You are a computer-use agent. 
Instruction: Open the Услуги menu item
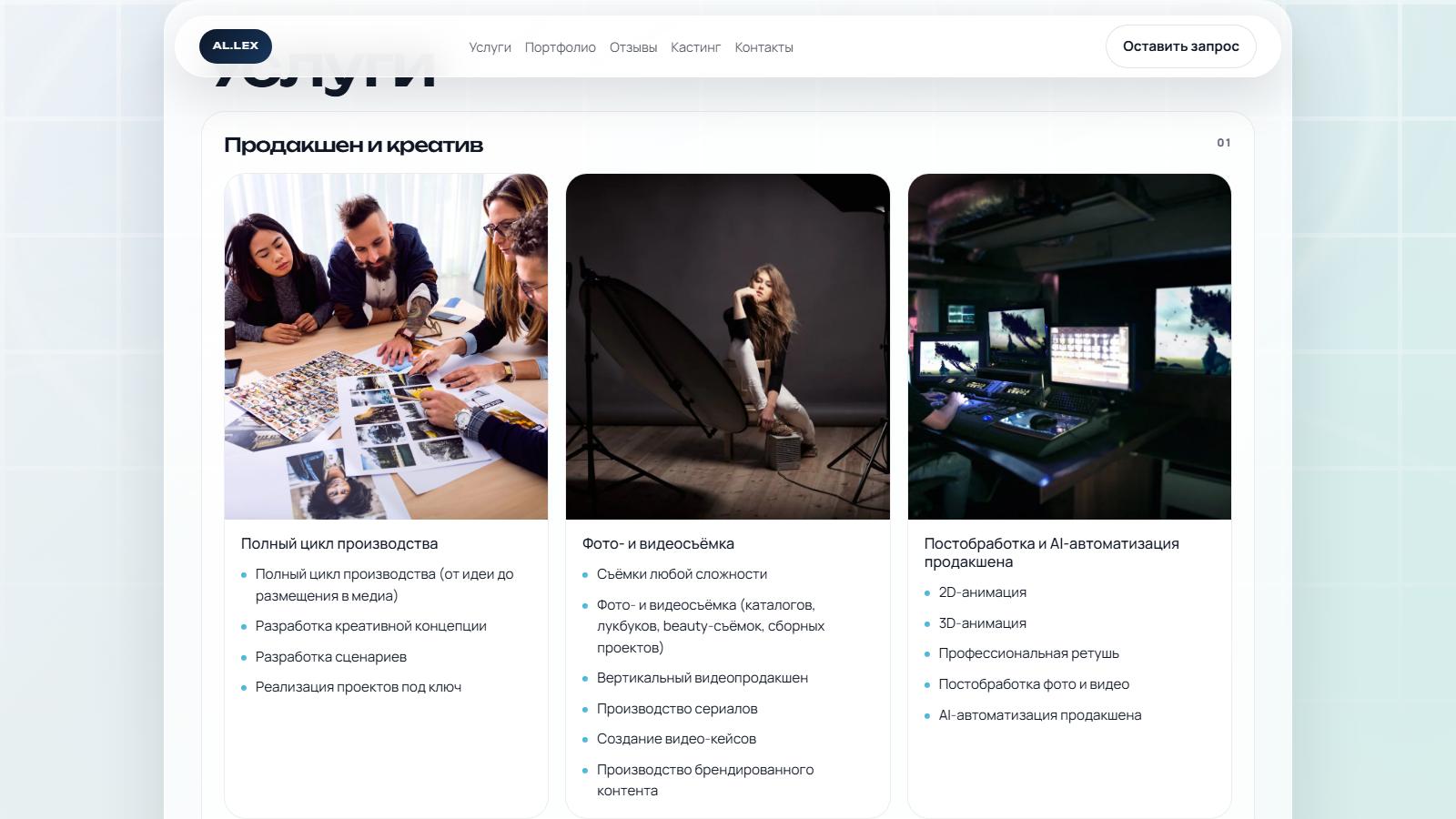tap(490, 47)
